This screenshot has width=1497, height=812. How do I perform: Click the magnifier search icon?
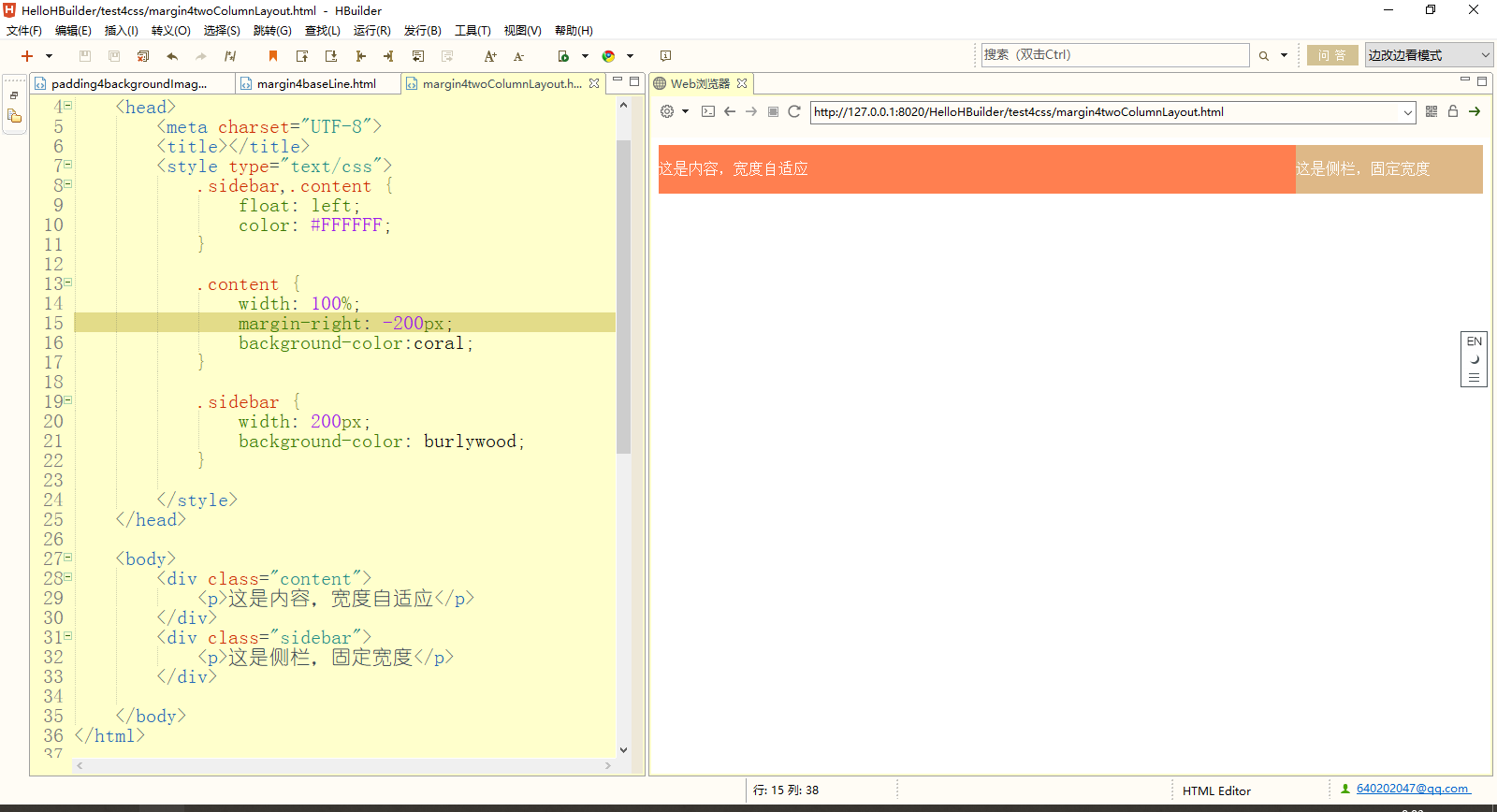pos(1264,56)
